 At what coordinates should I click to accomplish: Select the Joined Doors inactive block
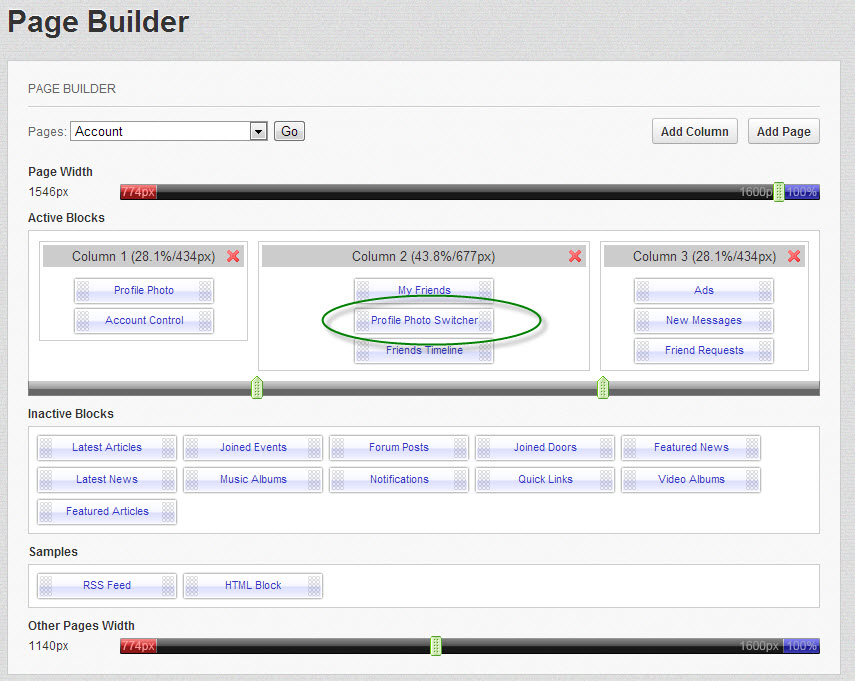tap(545, 448)
